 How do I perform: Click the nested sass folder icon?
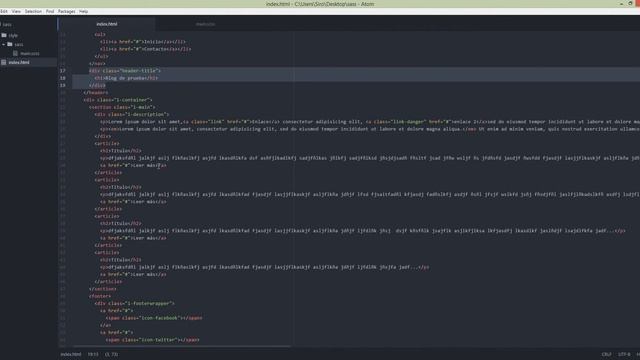[x=10, y=44]
